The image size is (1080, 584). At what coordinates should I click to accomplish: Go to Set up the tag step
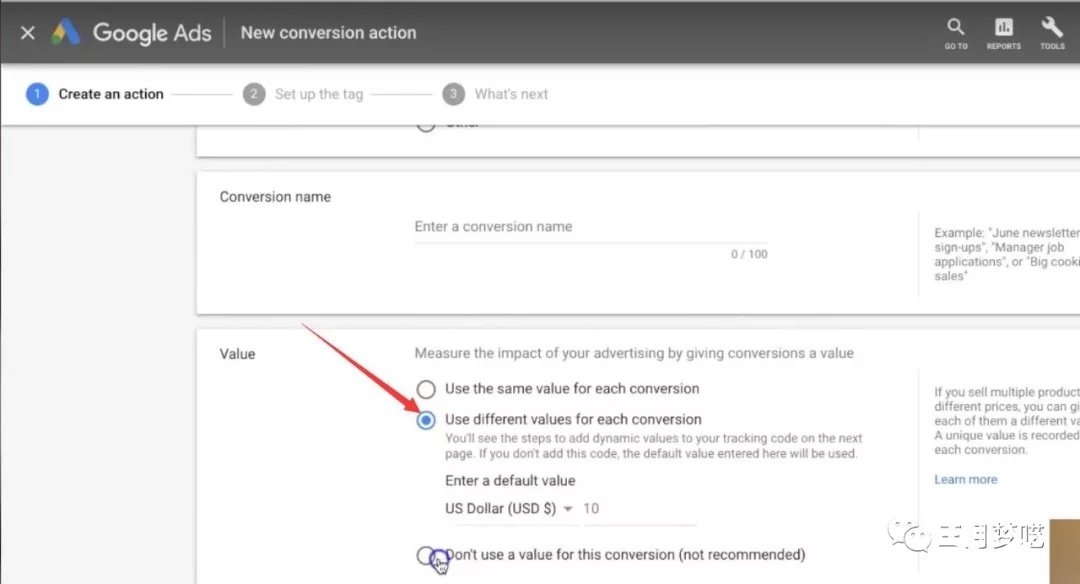point(318,94)
